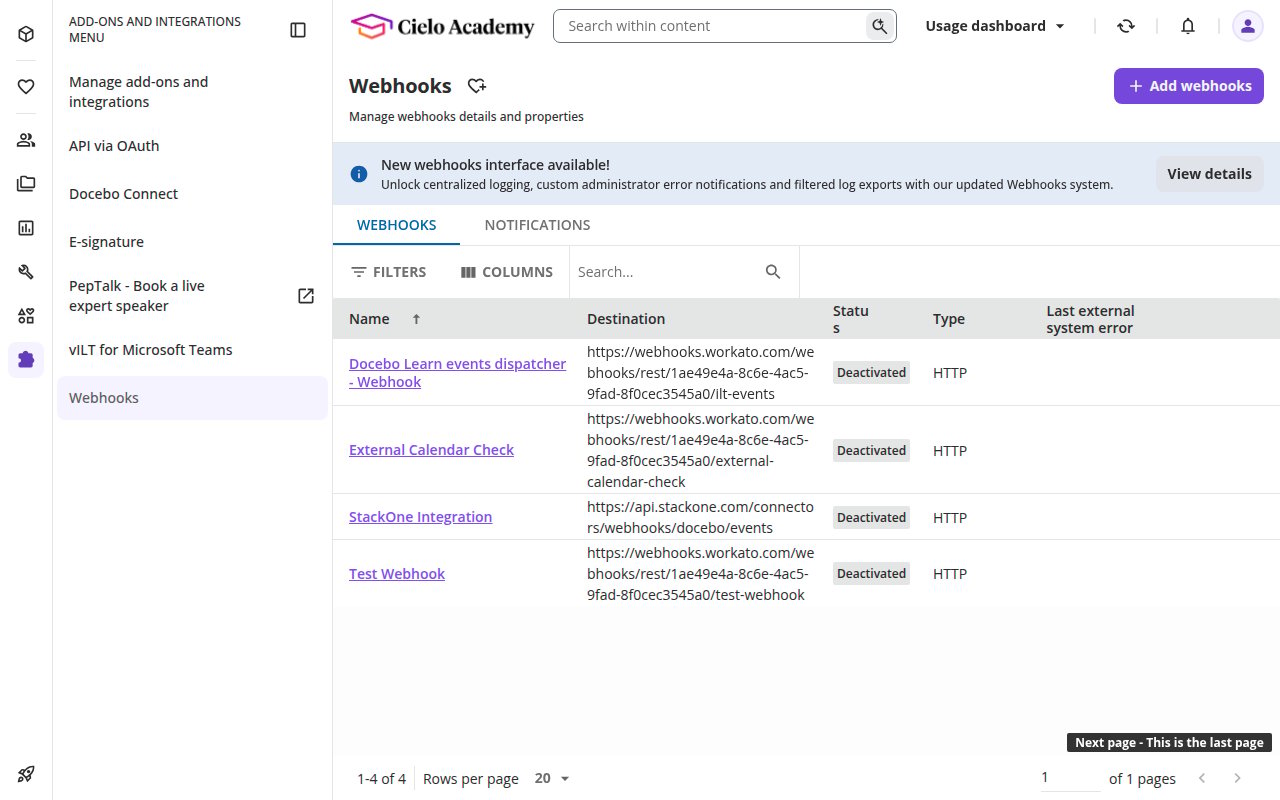Open Docebo Connect menu item
1280x800 pixels.
coord(192,194)
